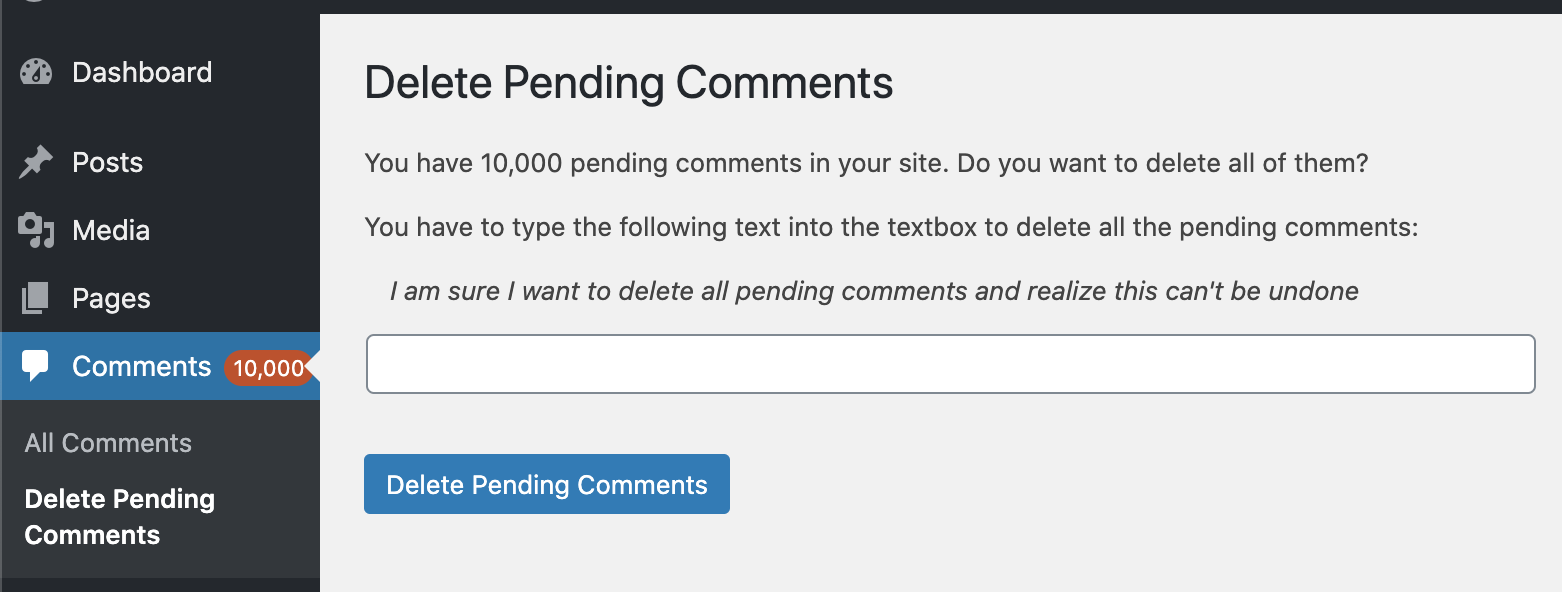Screen dimensions: 1562x592
Task: Click the Pages stacked sheets icon
Action: (x=36, y=298)
